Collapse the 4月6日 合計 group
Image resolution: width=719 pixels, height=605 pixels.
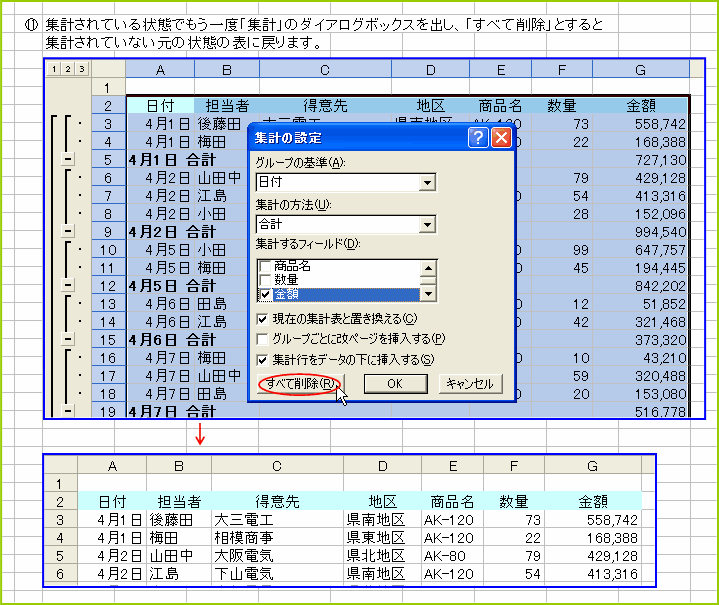click(x=68, y=339)
